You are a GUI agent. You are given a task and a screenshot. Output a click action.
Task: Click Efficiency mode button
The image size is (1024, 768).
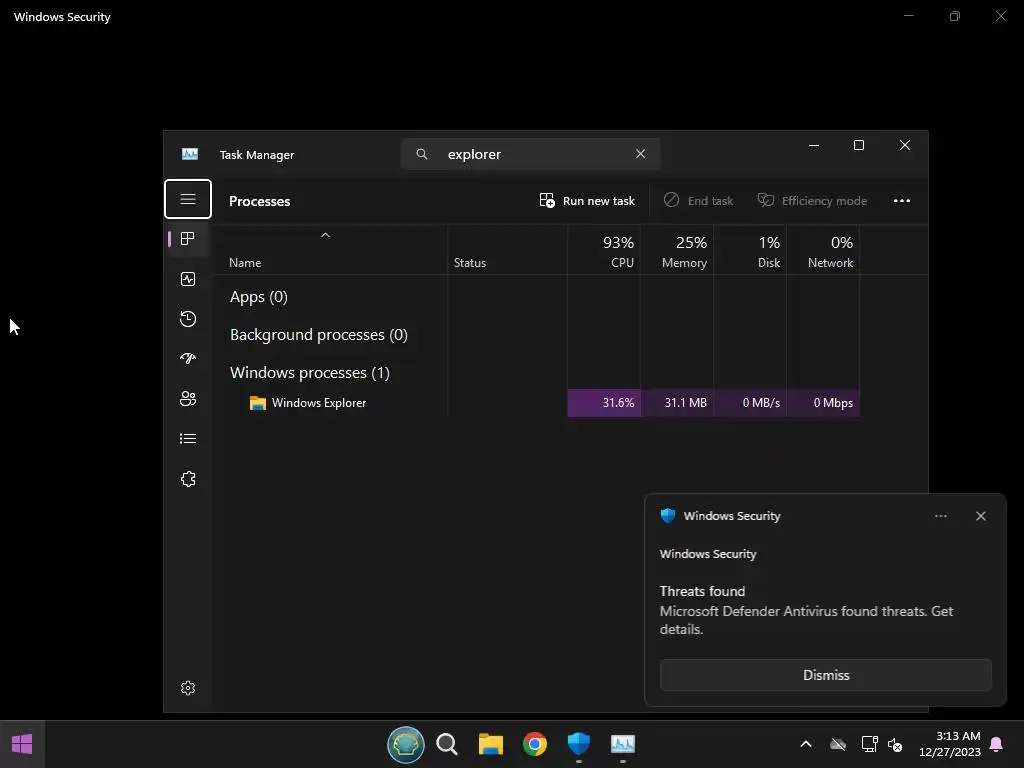click(812, 200)
